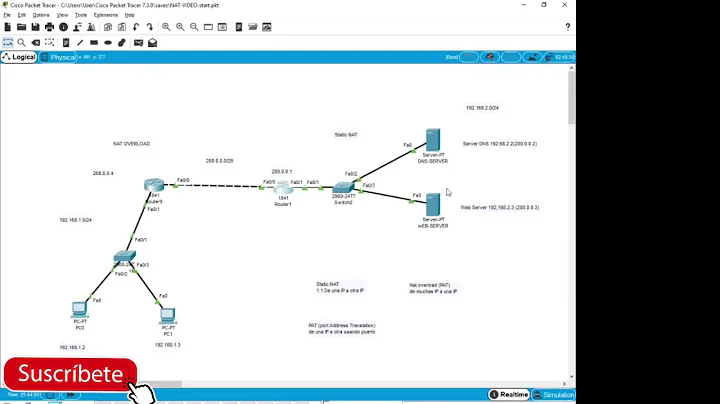Print the workspace with printer icon
This screenshot has width=720, height=404.
(x=49, y=27)
